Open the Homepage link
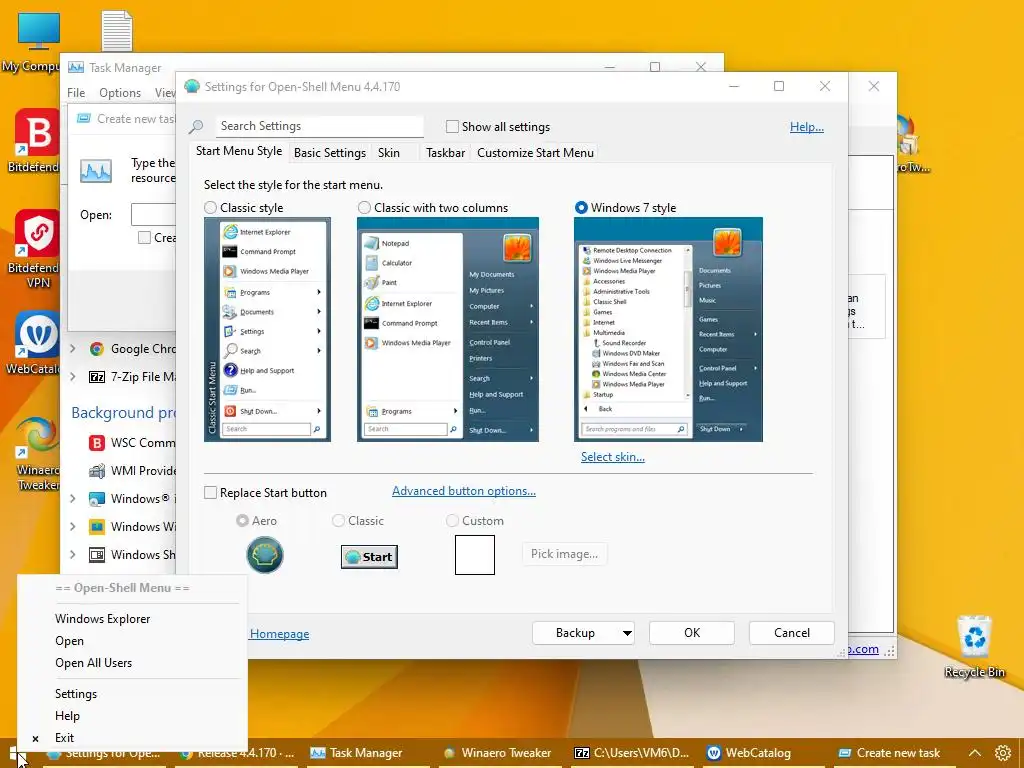This screenshot has height=768, width=1024. (280, 633)
